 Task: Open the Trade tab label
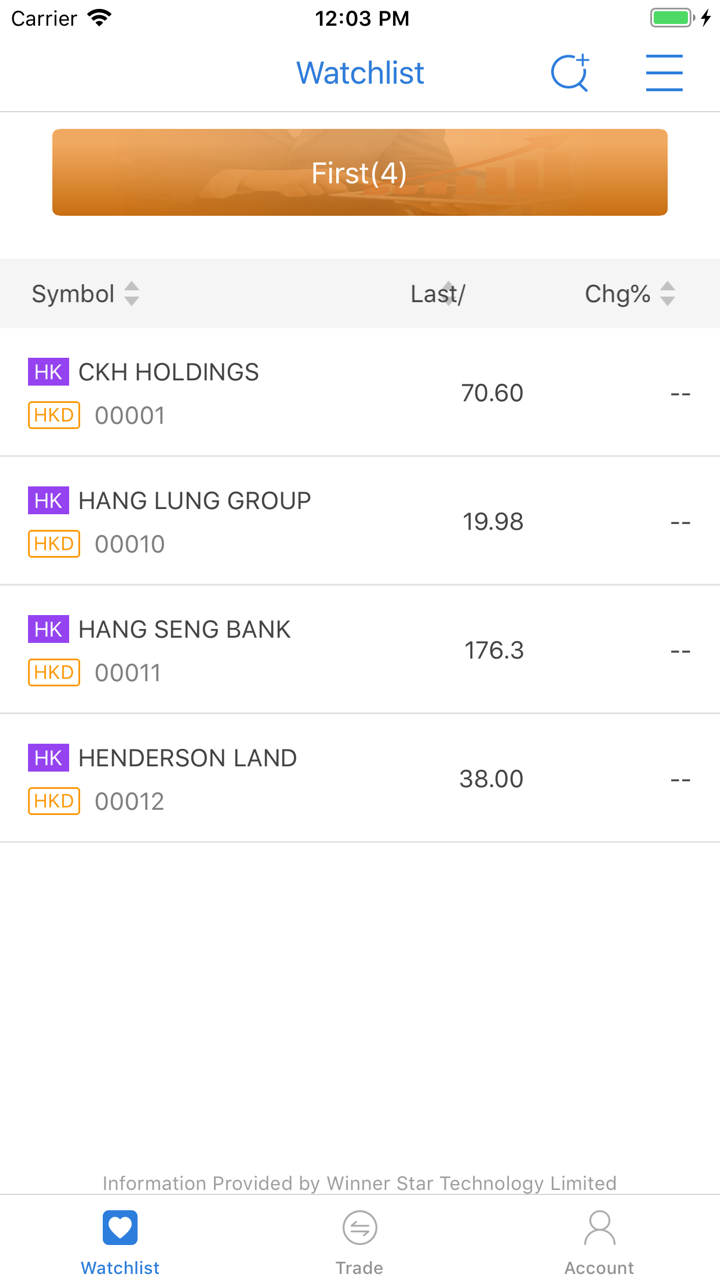[x=359, y=1267]
